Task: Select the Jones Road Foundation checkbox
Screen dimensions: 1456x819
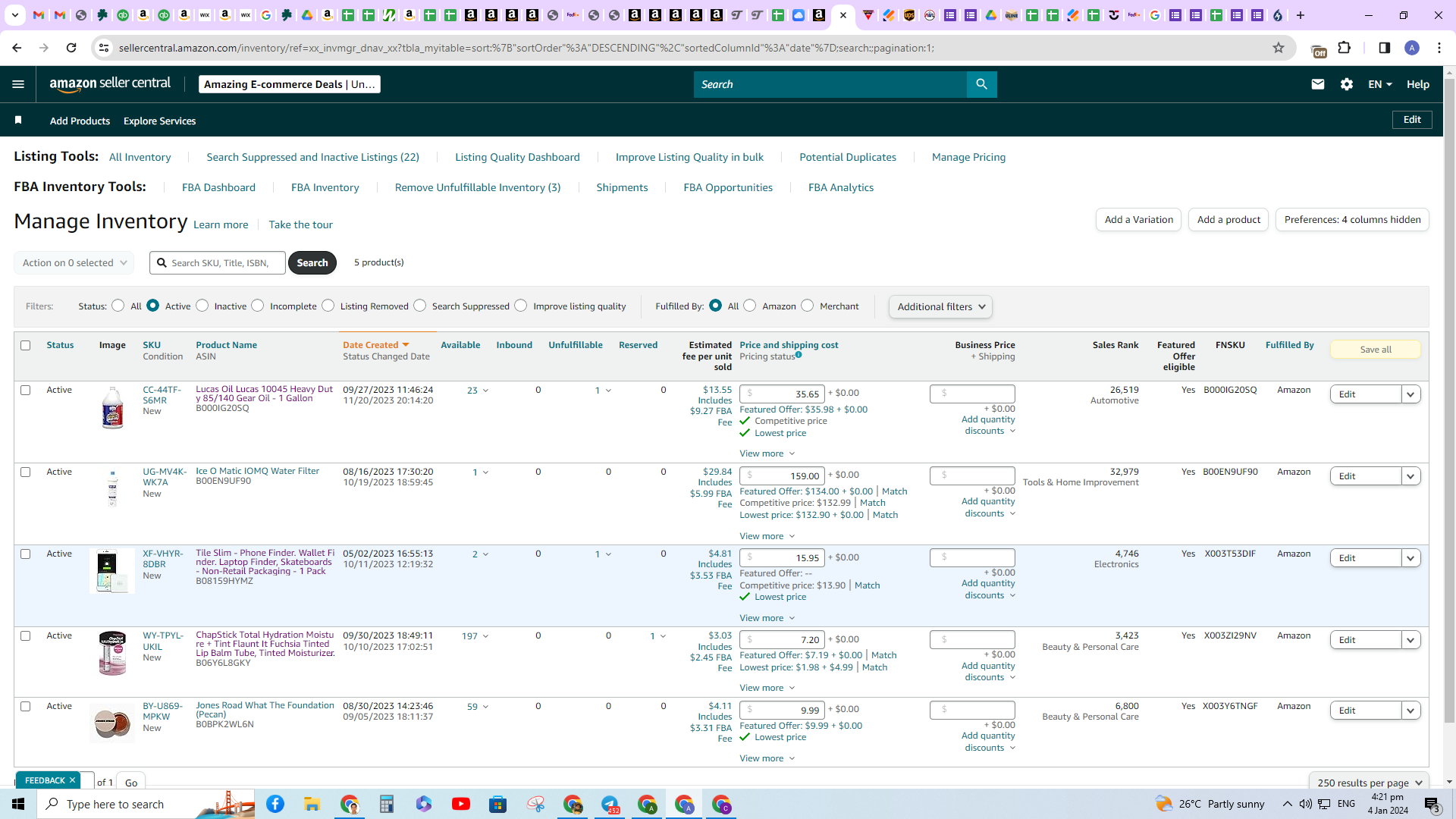Action: 26,706
